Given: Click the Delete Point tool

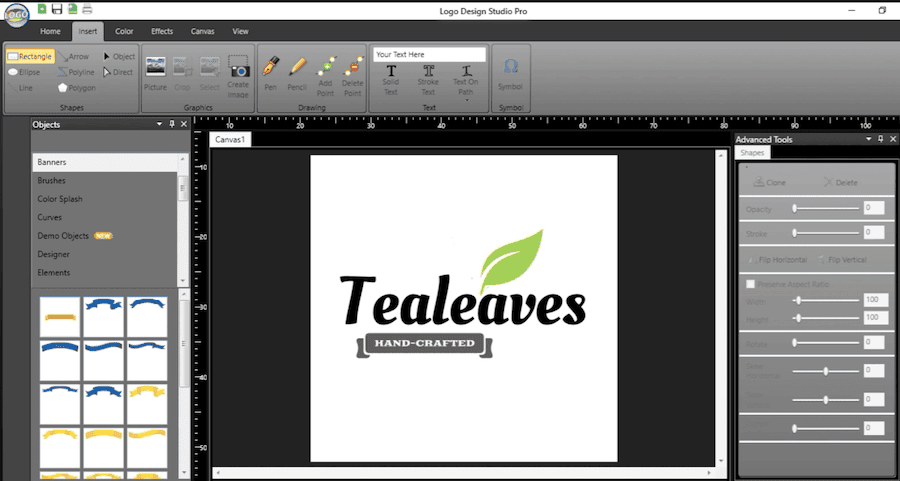Looking at the screenshot, I should pyautogui.click(x=352, y=74).
